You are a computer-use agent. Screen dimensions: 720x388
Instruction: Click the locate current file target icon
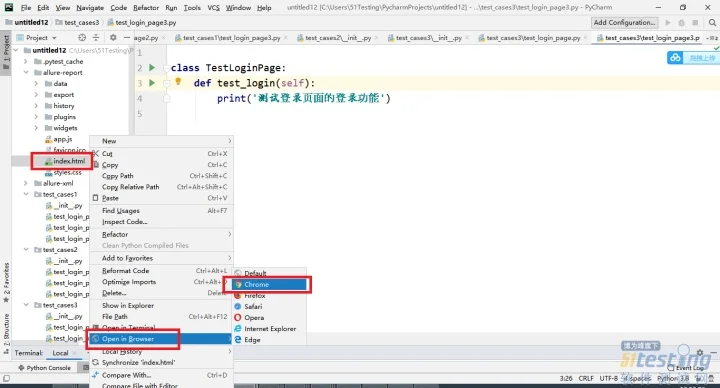82,38
